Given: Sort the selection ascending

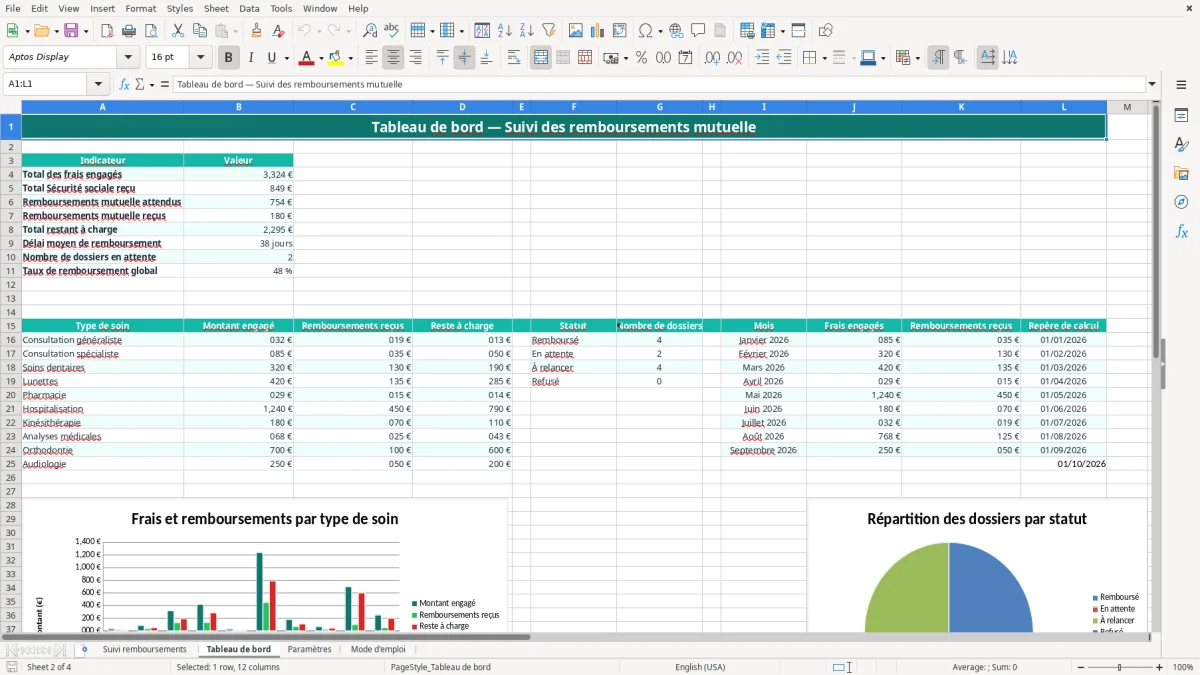Looking at the screenshot, I should click(504, 31).
